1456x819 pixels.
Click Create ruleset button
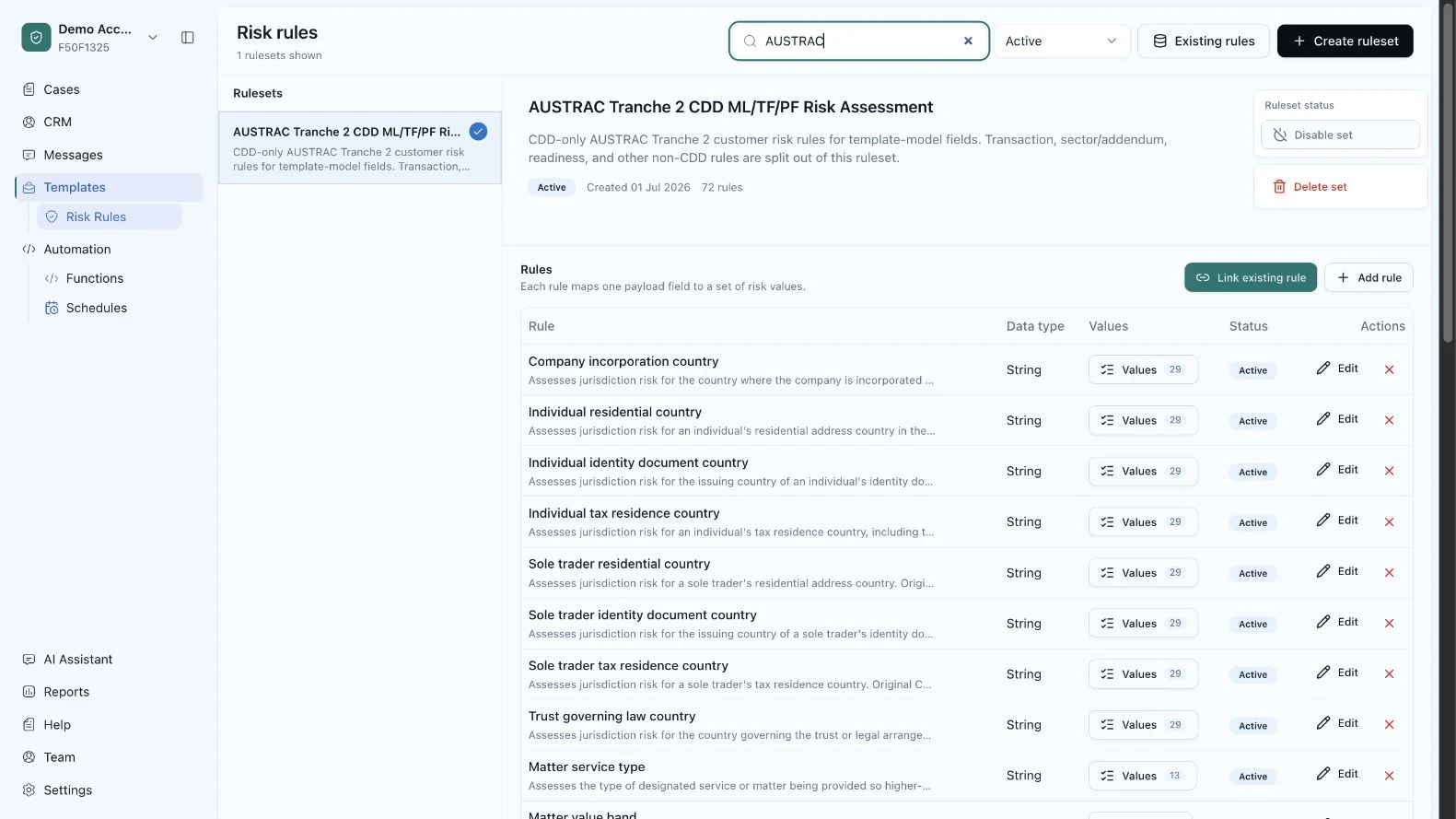pos(1345,41)
